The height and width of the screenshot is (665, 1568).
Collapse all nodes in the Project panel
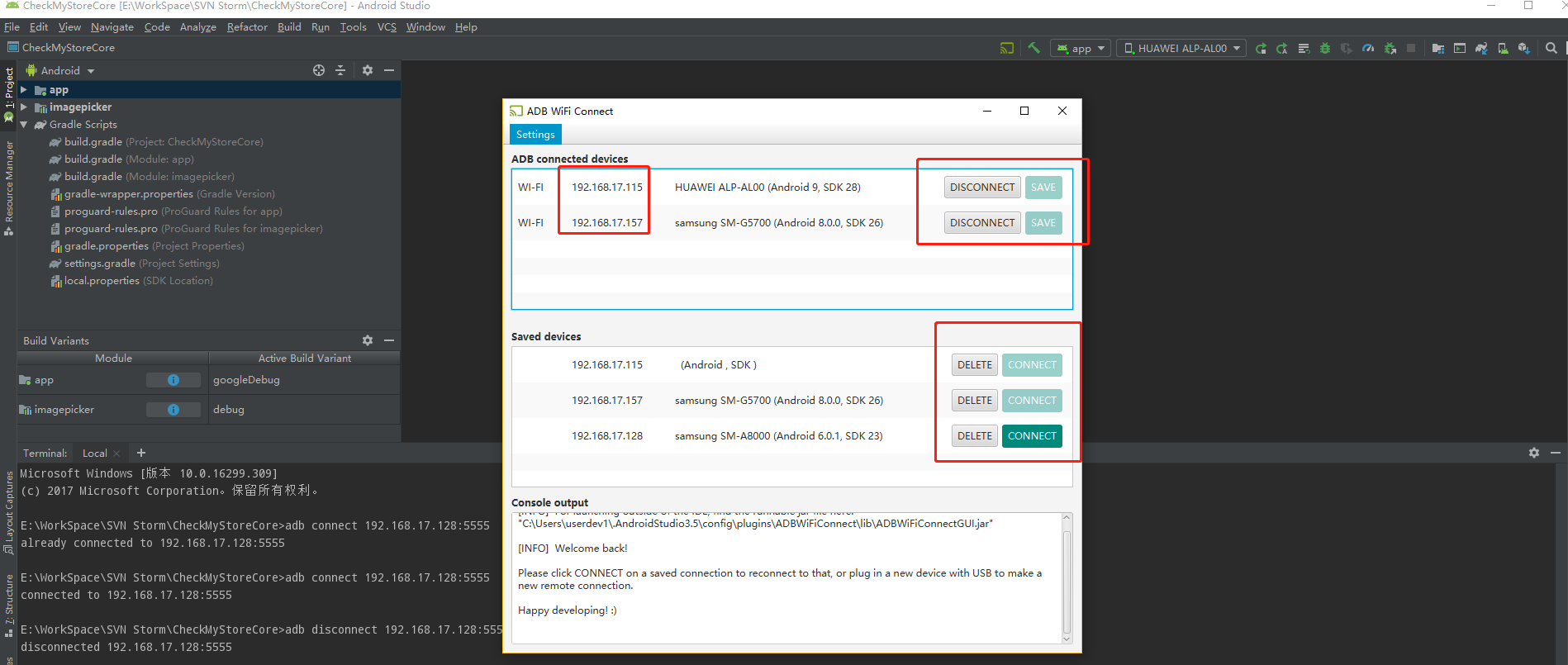pos(340,71)
